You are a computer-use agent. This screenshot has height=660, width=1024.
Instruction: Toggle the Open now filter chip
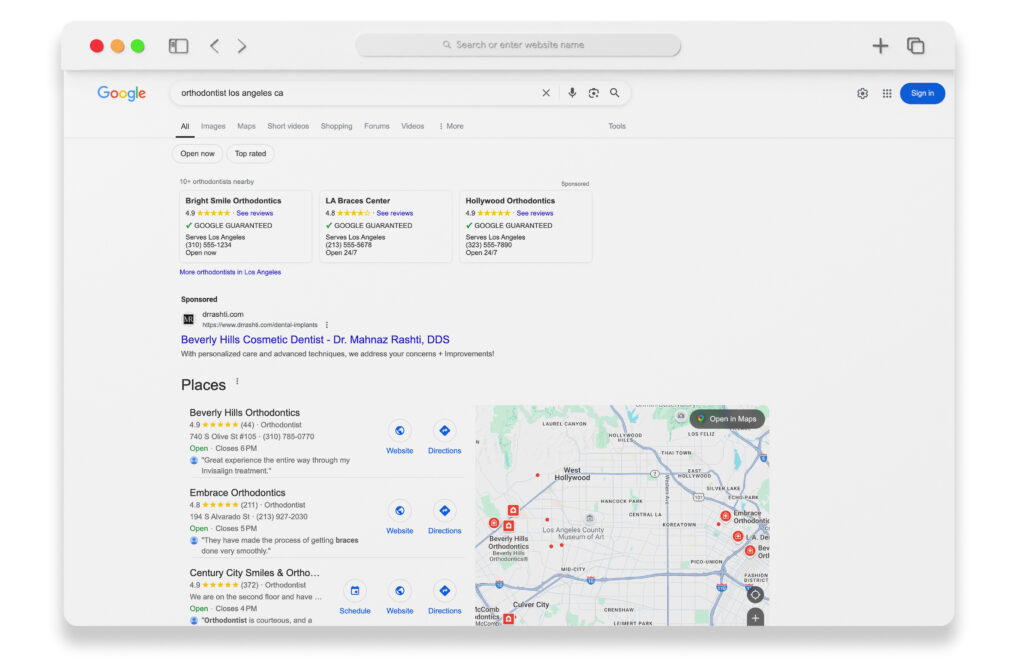click(197, 154)
